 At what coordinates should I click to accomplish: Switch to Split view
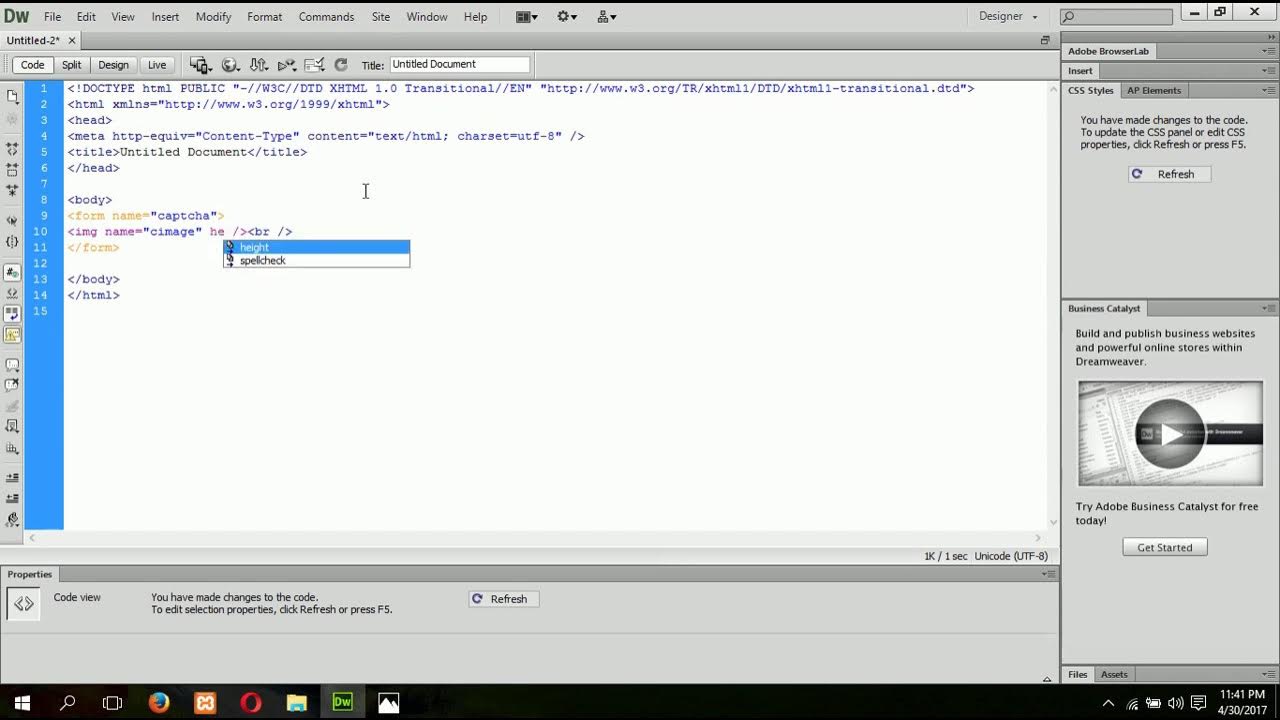[71, 65]
